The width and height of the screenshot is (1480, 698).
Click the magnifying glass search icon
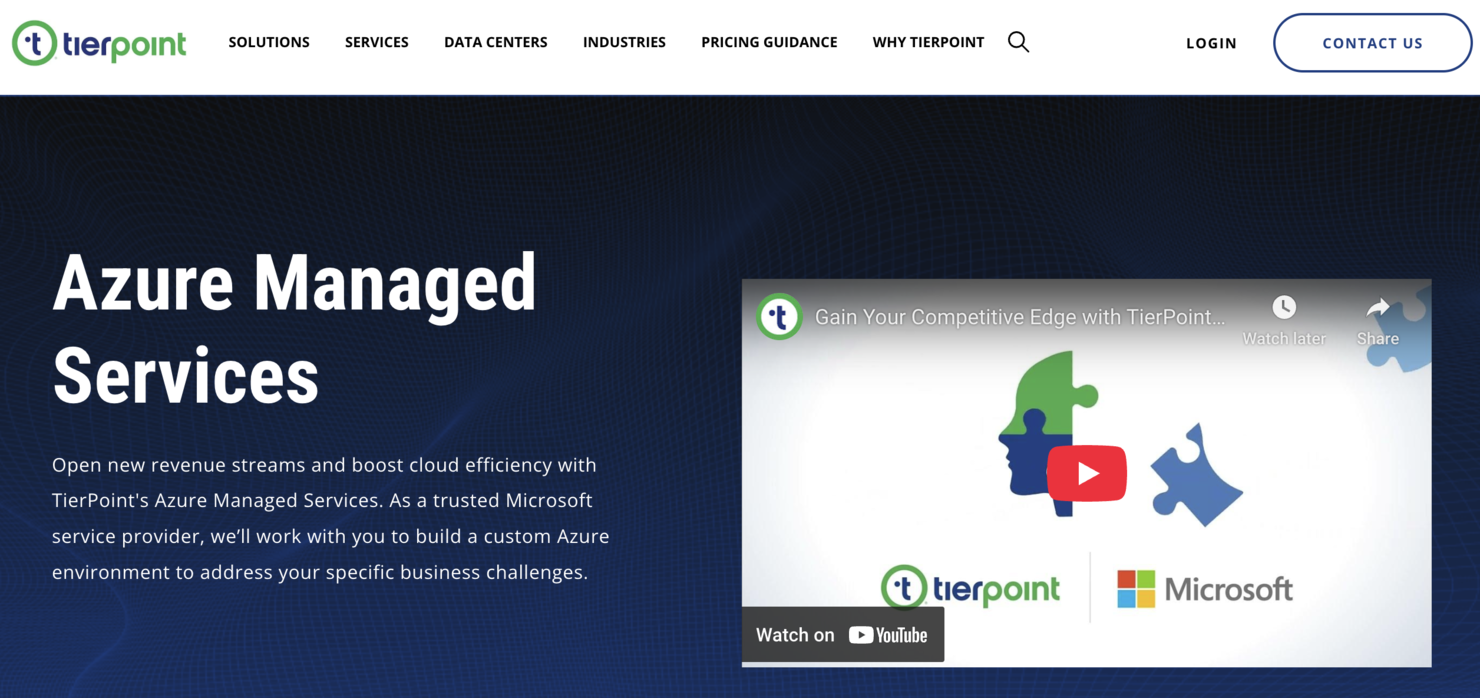(x=1018, y=42)
